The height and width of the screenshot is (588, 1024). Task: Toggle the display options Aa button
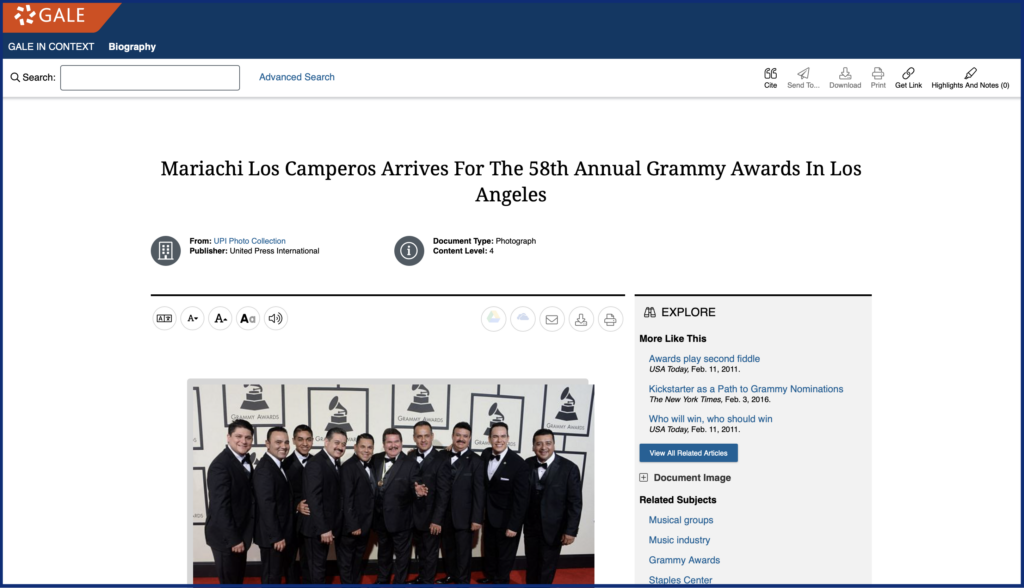click(x=248, y=319)
